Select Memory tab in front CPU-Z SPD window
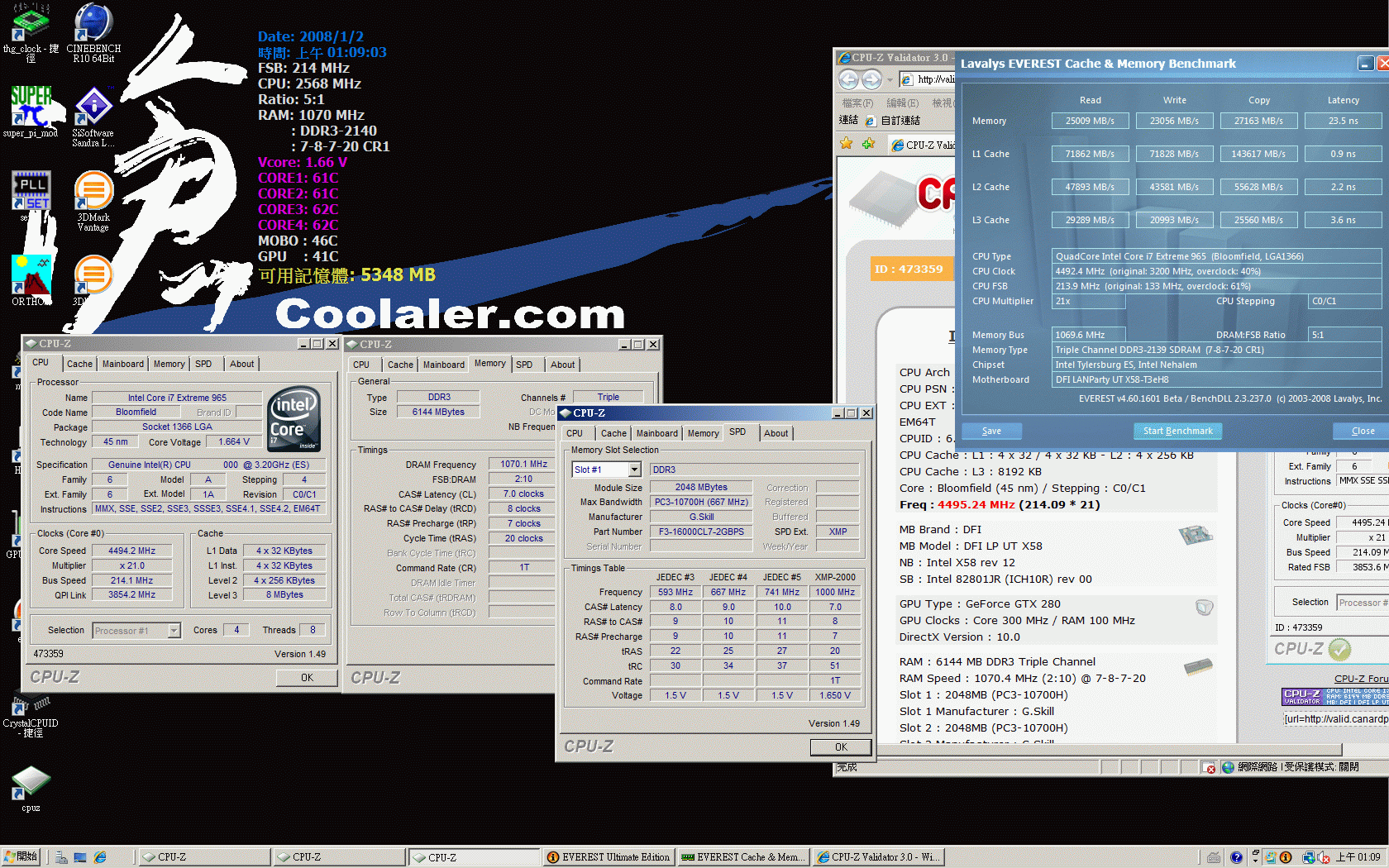Viewport: 1389px width, 868px height. [704, 433]
